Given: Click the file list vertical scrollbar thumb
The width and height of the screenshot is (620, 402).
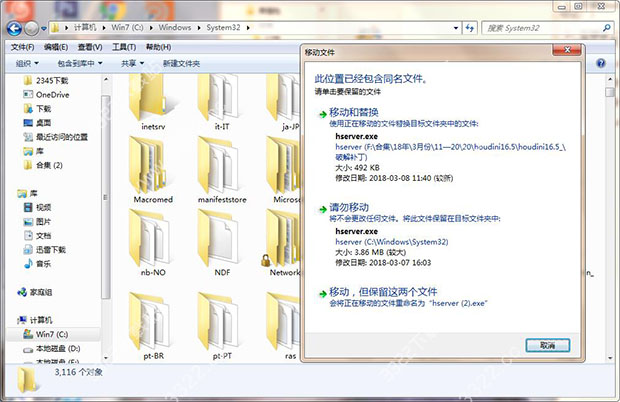Looking at the screenshot, I should (609, 92).
